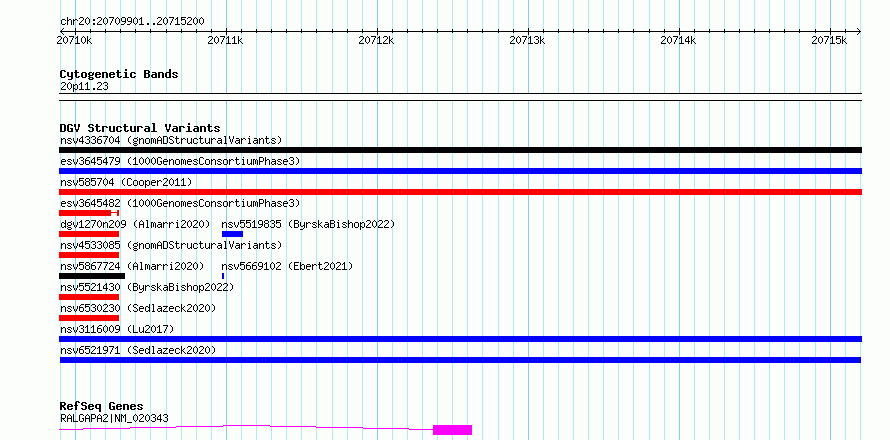Viewport: 890px width, 440px height.
Task: Click the DGV Structural Variants track heading
Action: (140, 128)
